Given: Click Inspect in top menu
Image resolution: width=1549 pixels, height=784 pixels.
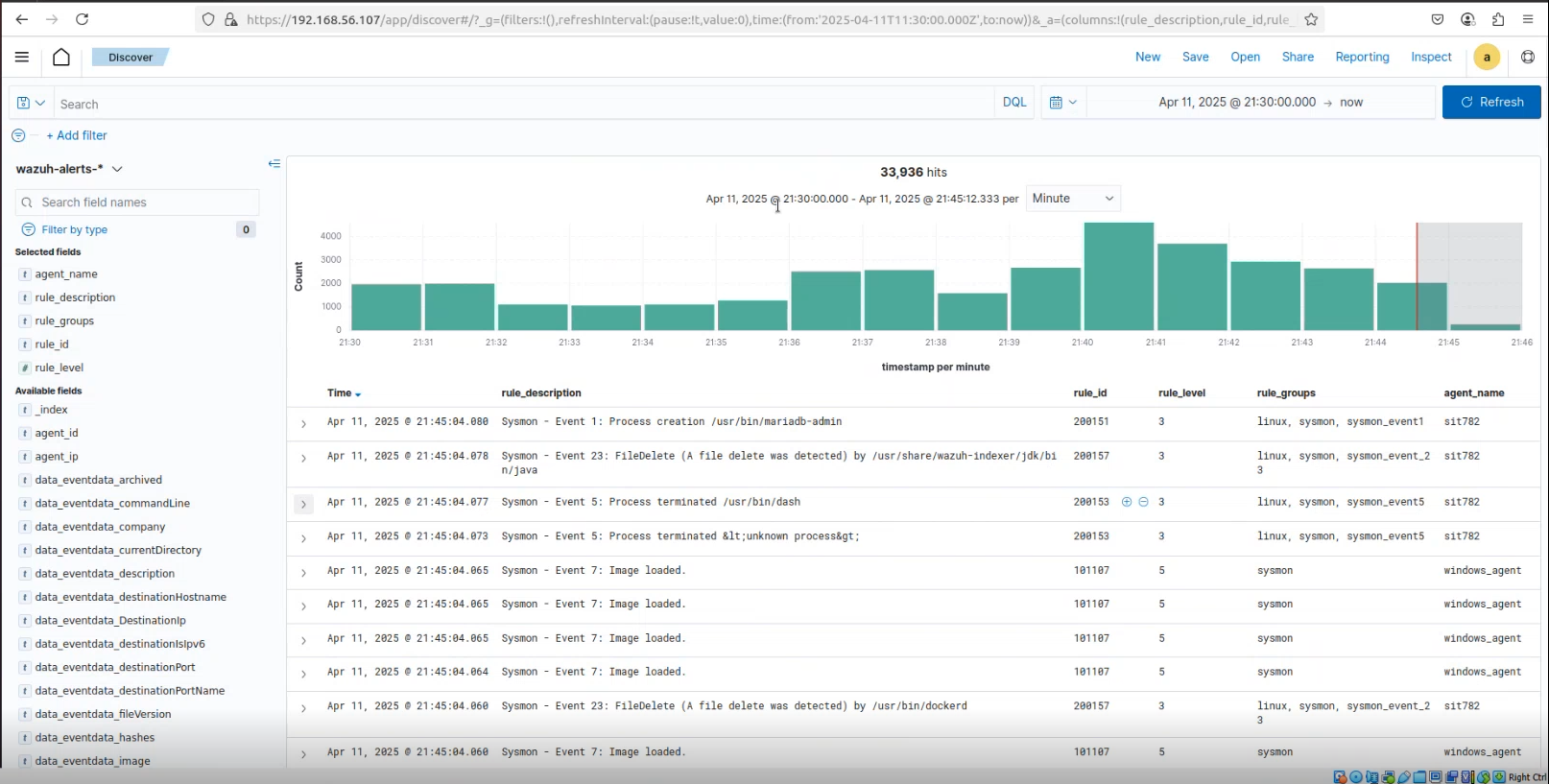Looking at the screenshot, I should coord(1431,57).
